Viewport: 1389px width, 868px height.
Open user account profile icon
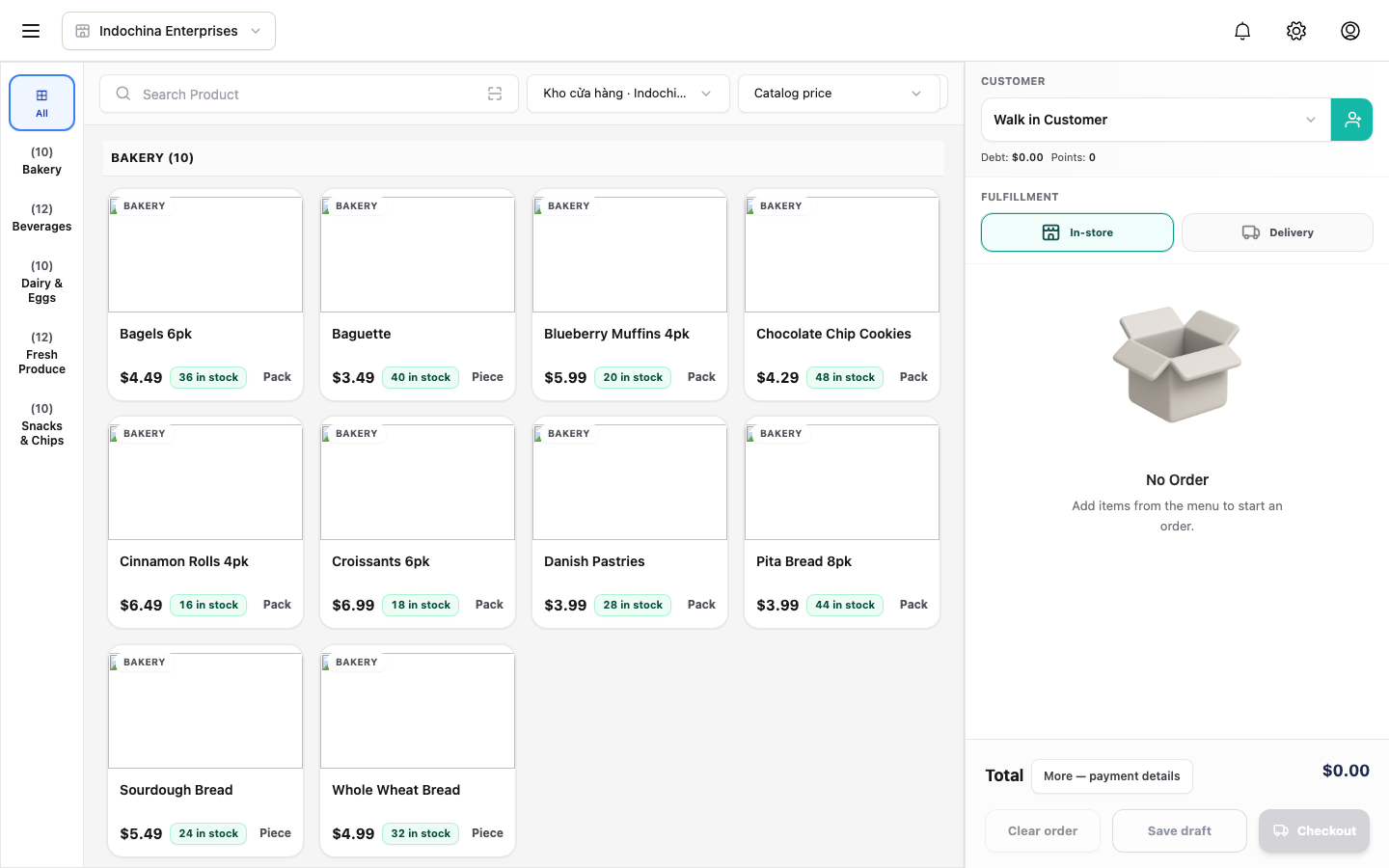[1350, 31]
